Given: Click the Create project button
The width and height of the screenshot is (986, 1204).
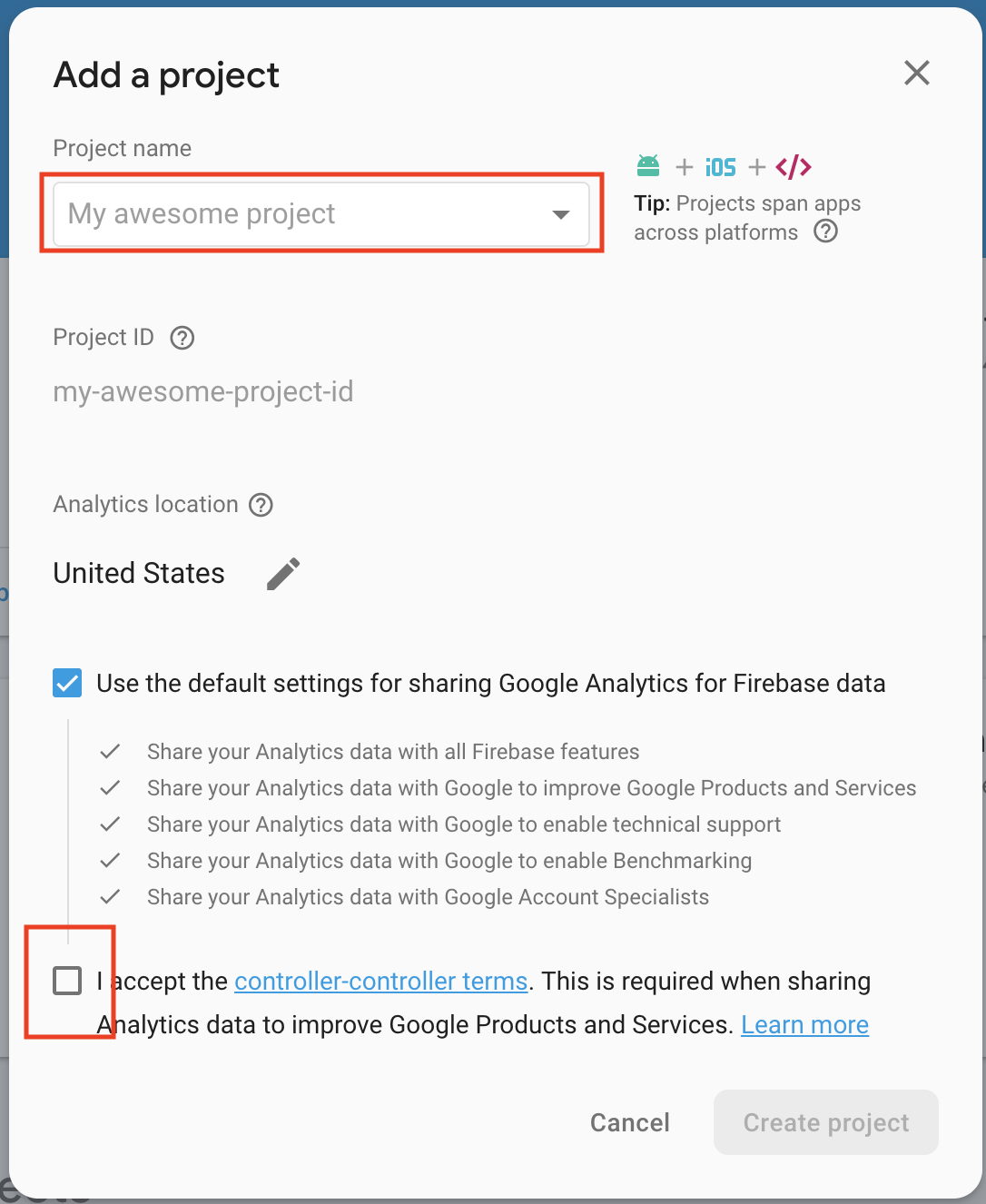Looking at the screenshot, I should (826, 1122).
